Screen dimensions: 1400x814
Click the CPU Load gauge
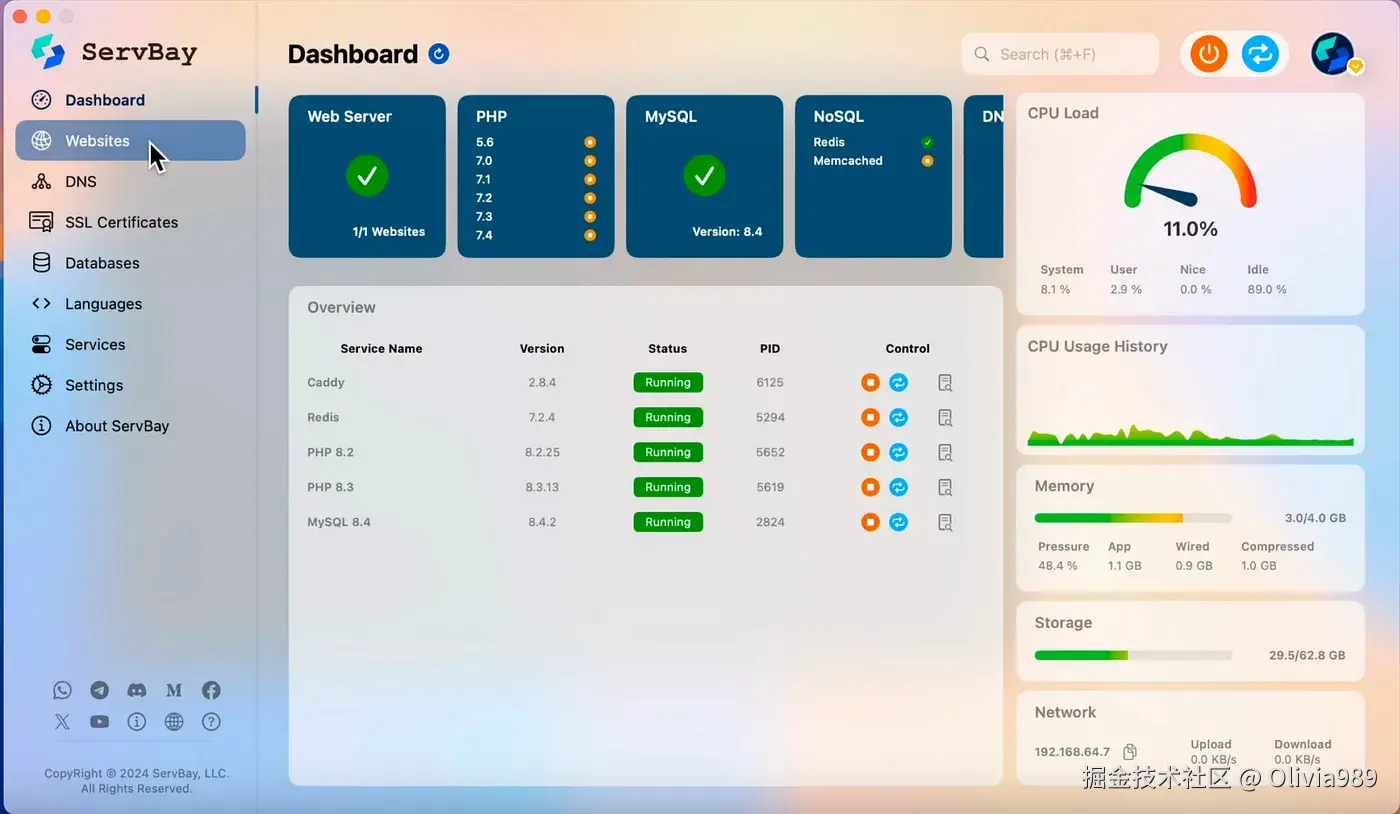click(x=1190, y=172)
